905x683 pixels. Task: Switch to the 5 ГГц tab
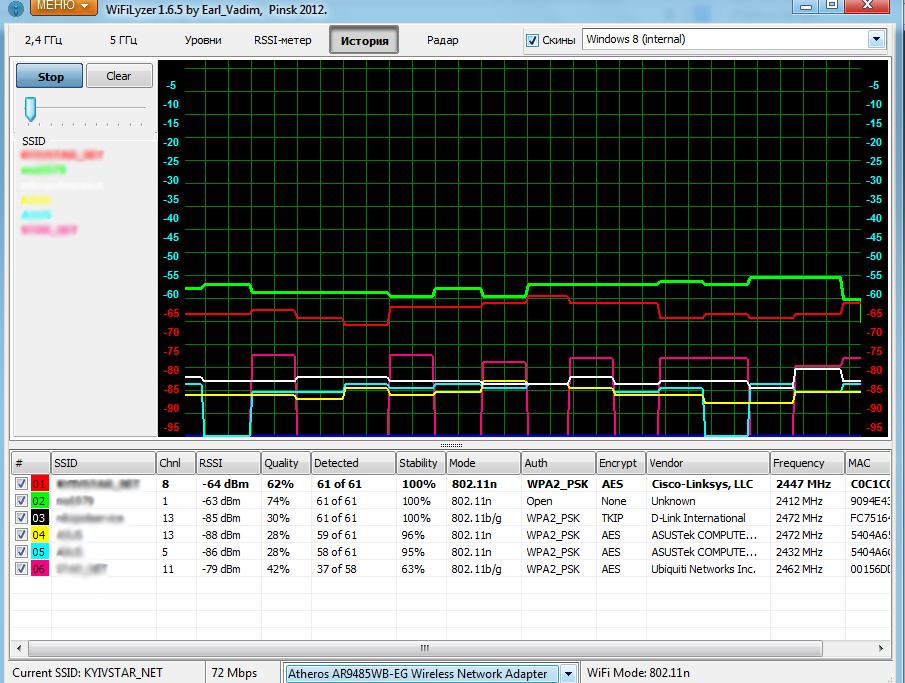pos(124,40)
